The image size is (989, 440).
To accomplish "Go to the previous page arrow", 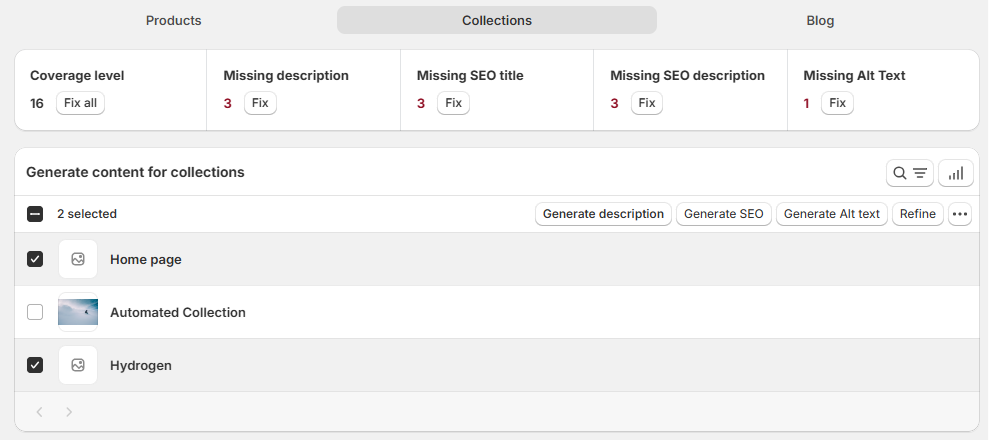I will click(39, 412).
